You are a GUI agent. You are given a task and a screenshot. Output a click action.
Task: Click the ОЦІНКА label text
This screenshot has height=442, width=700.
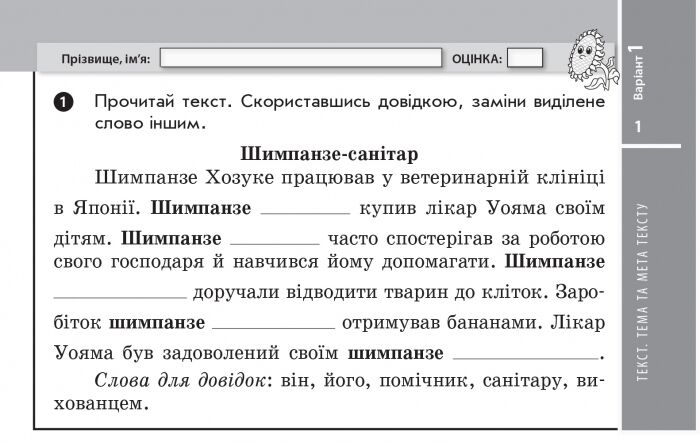point(477,60)
